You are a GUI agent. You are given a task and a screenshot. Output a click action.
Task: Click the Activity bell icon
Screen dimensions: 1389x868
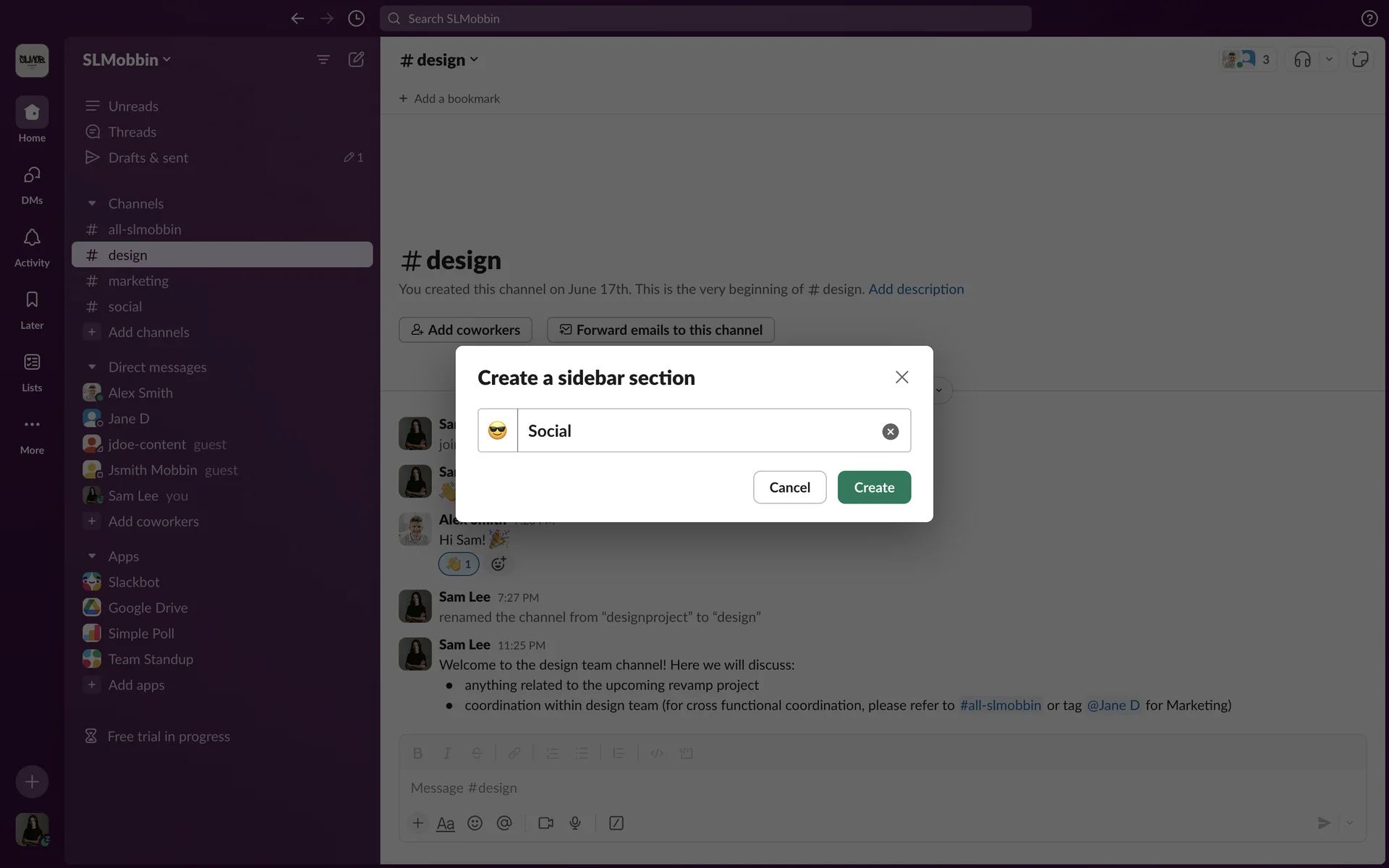tap(32, 238)
